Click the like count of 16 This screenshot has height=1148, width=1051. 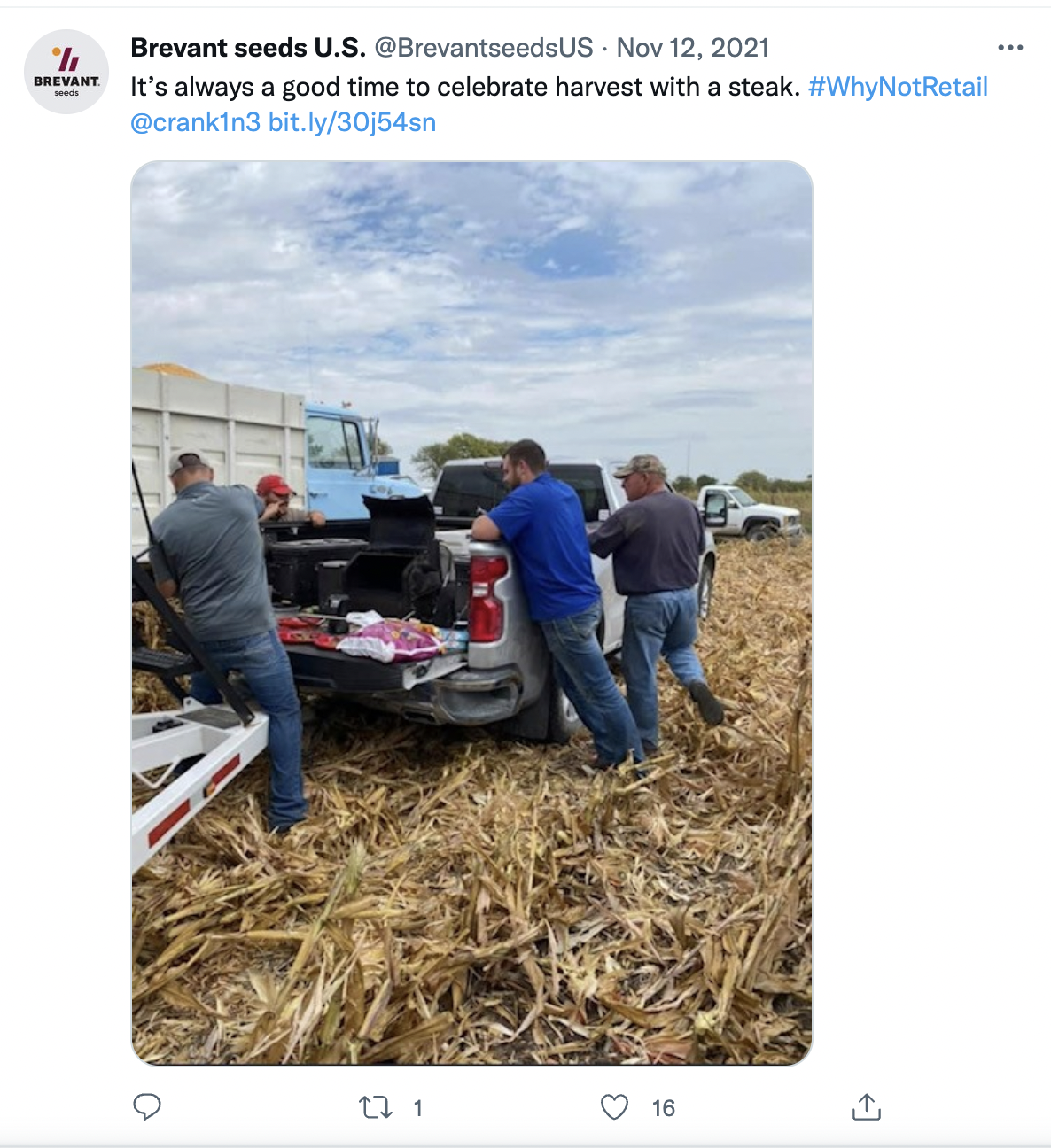click(x=664, y=1108)
